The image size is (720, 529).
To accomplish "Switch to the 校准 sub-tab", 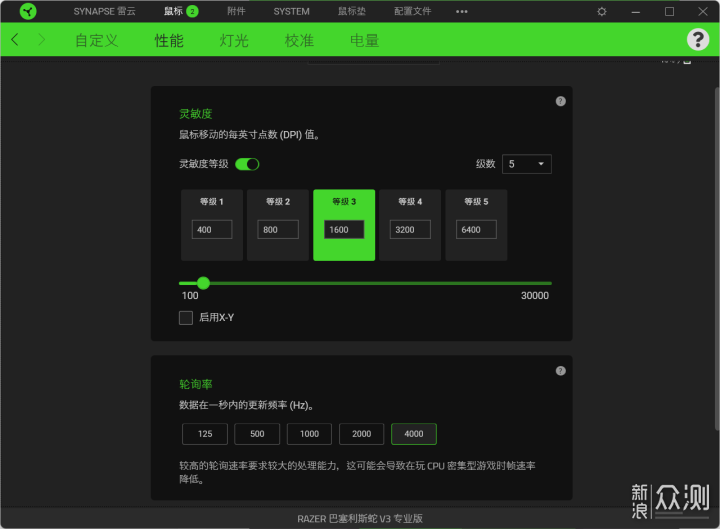I will coord(299,40).
